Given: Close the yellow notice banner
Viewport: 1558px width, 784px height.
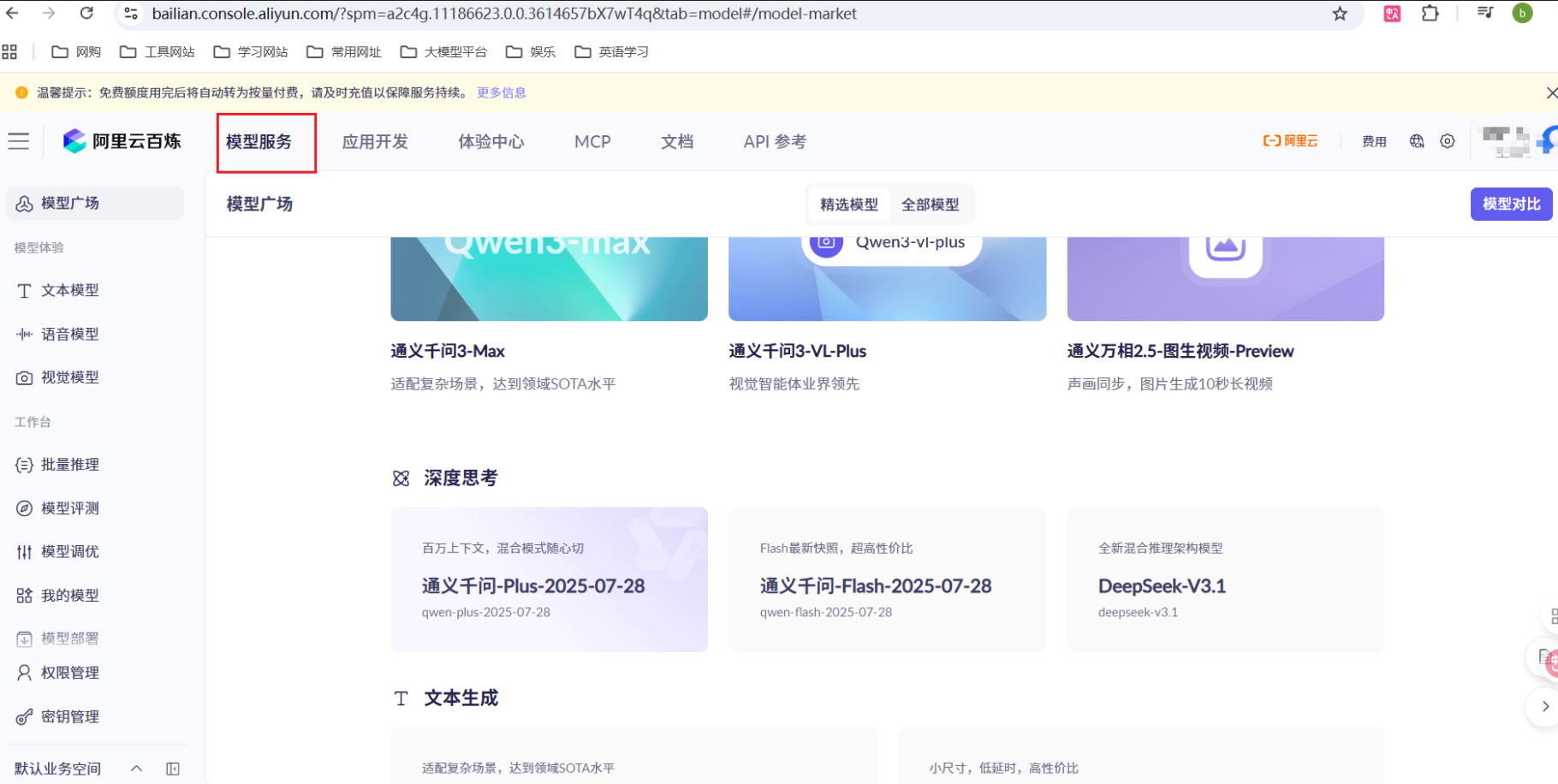Looking at the screenshot, I should (x=1551, y=92).
